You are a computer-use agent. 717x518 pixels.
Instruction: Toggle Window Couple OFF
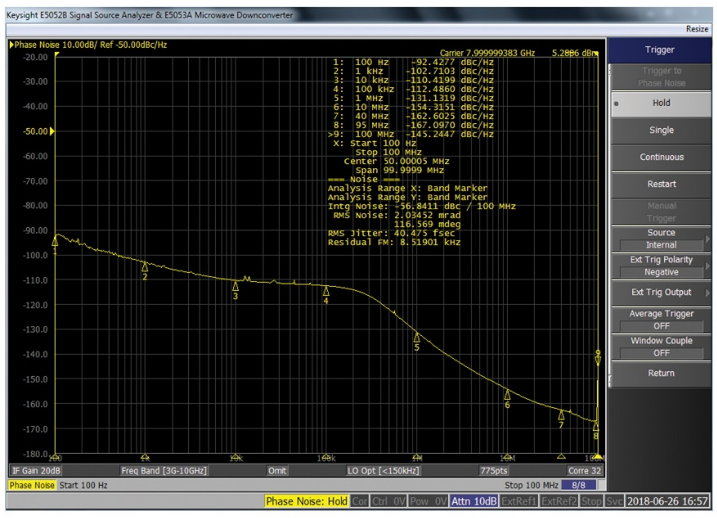pyautogui.click(x=661, y=347)
